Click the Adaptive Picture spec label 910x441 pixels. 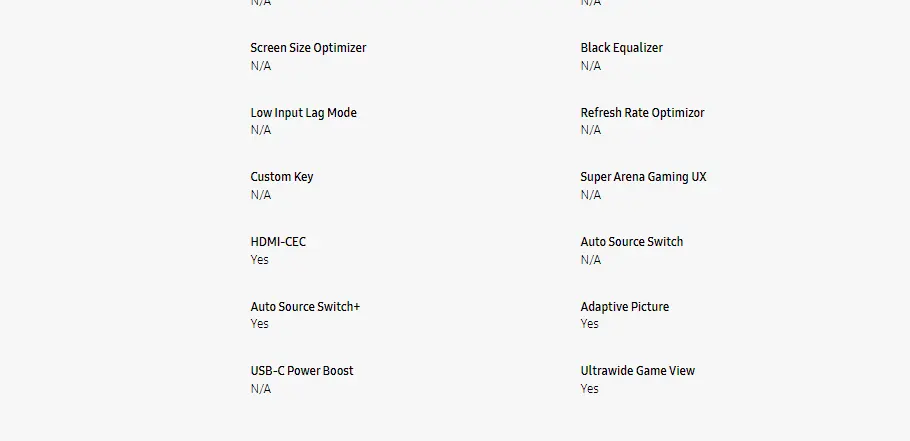click(x=624, y=307)
